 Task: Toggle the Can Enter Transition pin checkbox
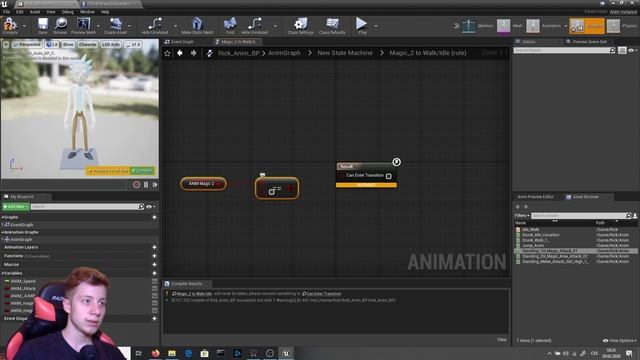click(x=389, y=176)
